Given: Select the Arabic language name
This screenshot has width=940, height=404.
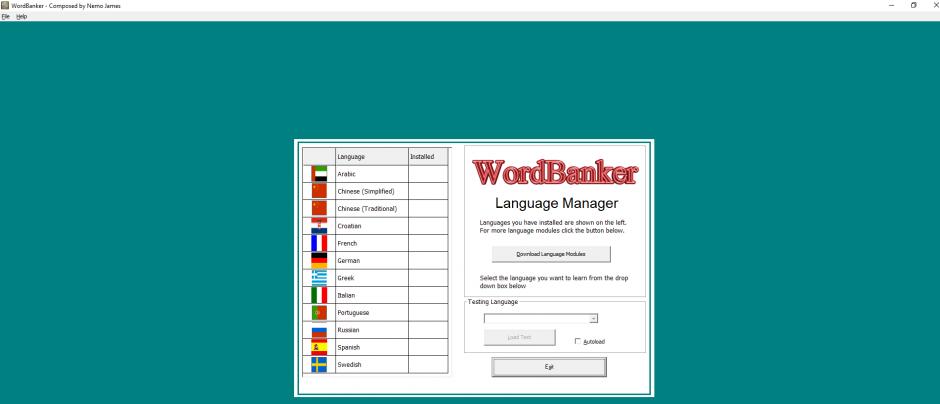Looking at the screenshot, I should (347, 174).
